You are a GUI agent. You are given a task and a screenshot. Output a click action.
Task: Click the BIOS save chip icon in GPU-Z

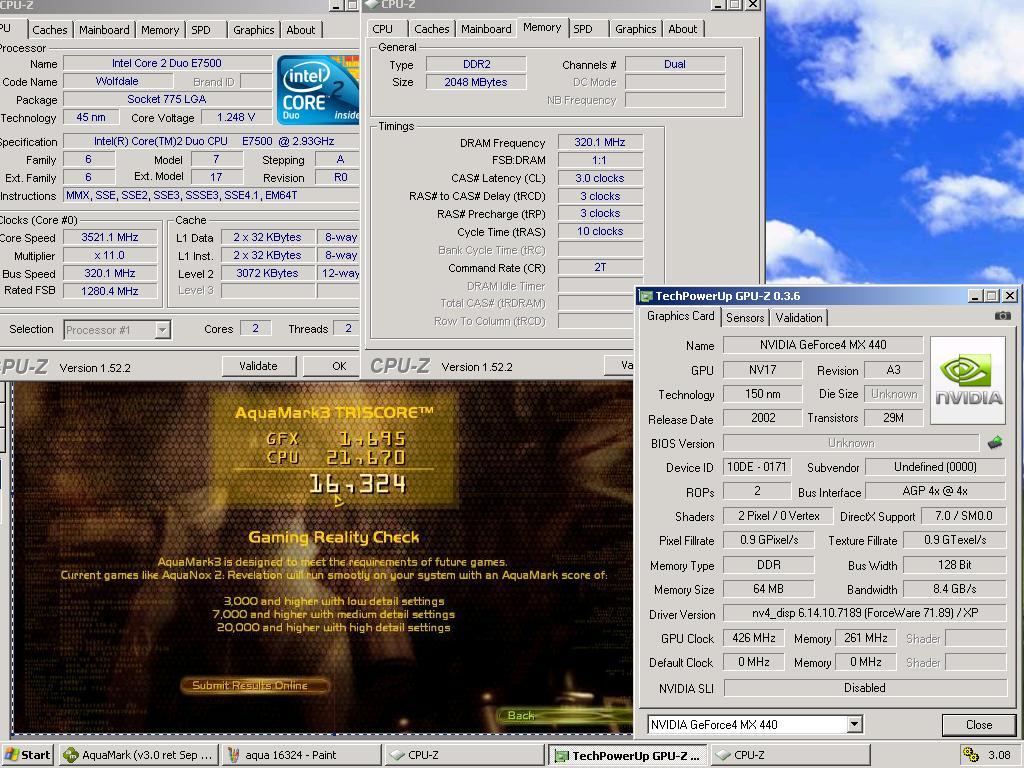(995, 443)
